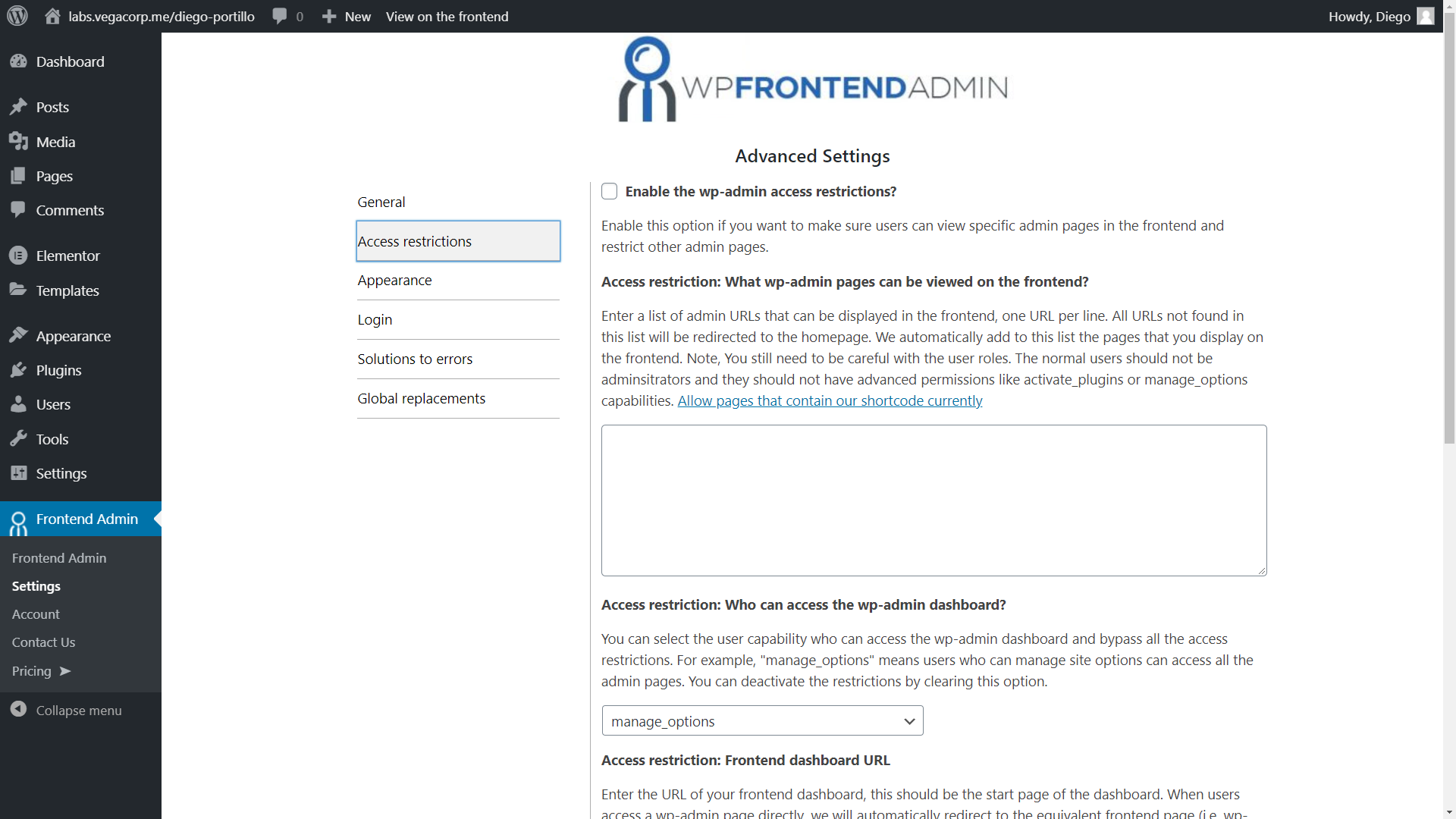Open Templates via its folder icon

[x=18, y=290]
